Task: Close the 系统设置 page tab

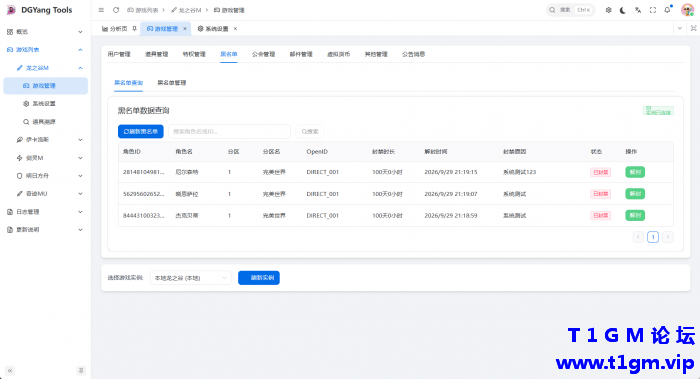Action: 235,29
